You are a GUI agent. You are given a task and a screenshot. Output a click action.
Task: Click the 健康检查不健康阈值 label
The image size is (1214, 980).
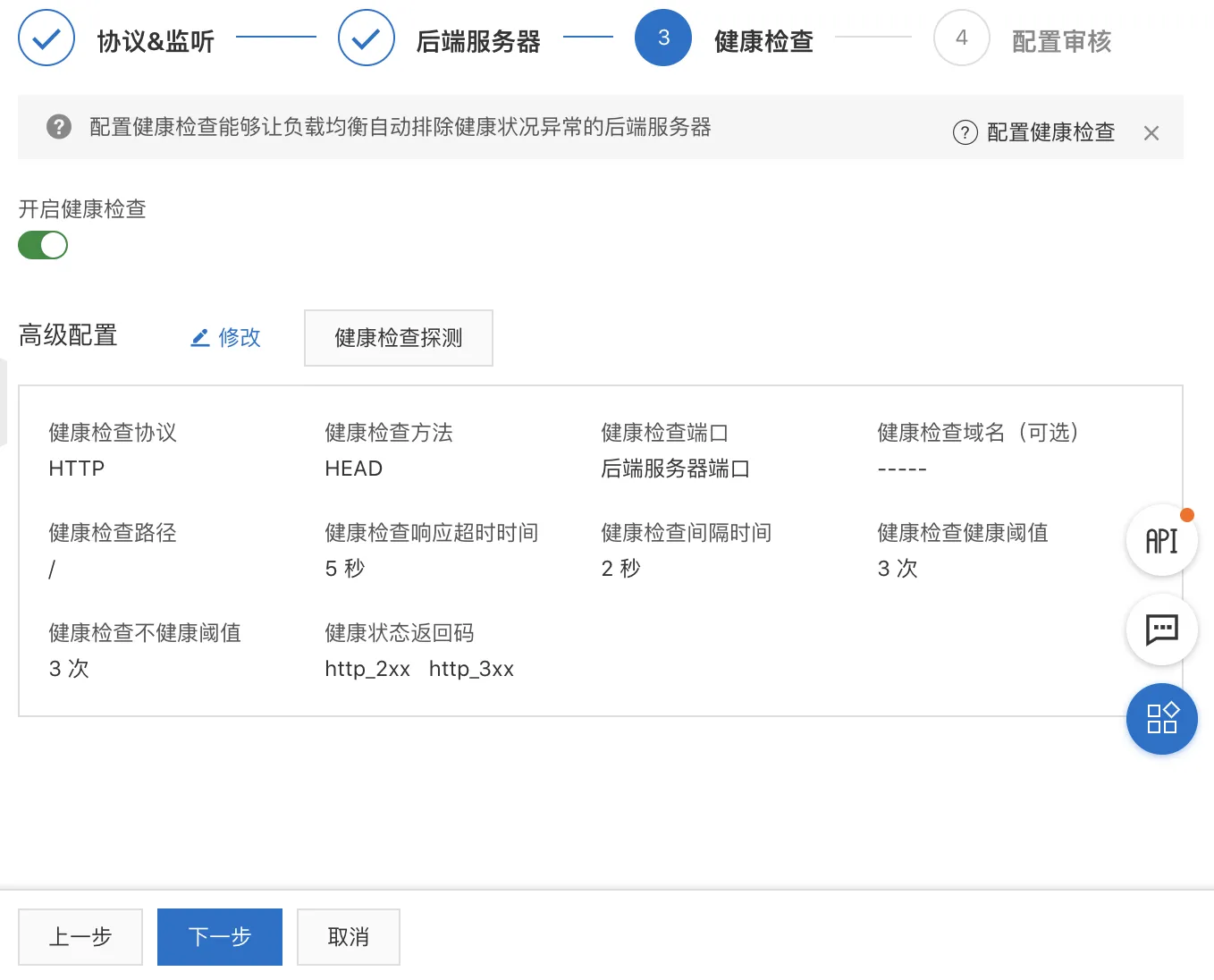tap(145, 633)
